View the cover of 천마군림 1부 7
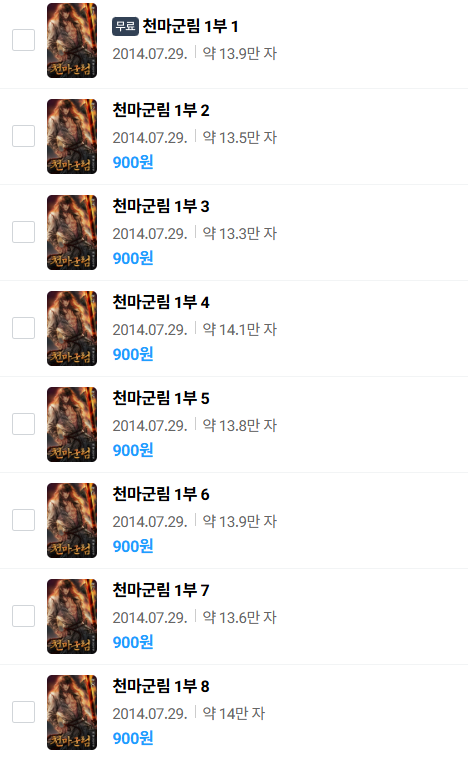This screenshot has height=760, width=468. point(72,616)
